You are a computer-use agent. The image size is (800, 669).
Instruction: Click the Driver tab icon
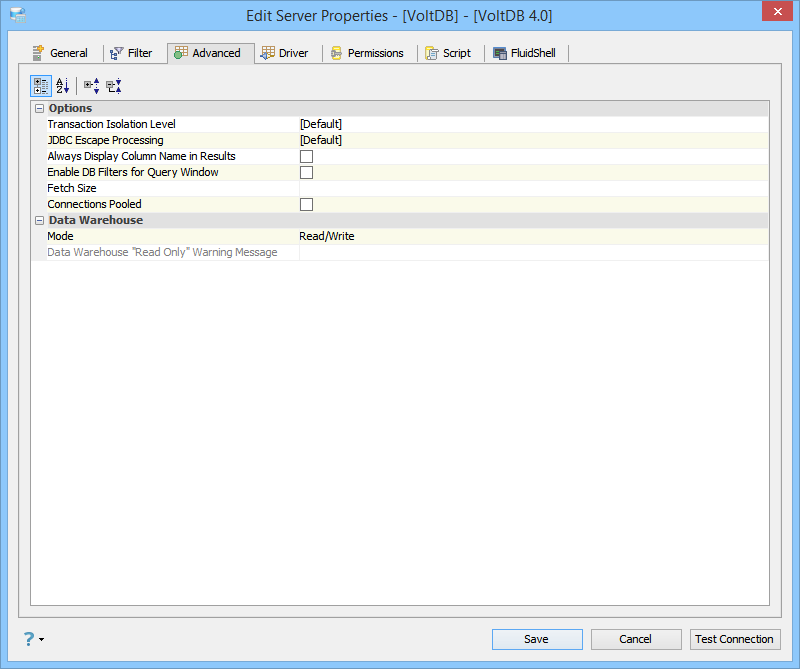267,53
